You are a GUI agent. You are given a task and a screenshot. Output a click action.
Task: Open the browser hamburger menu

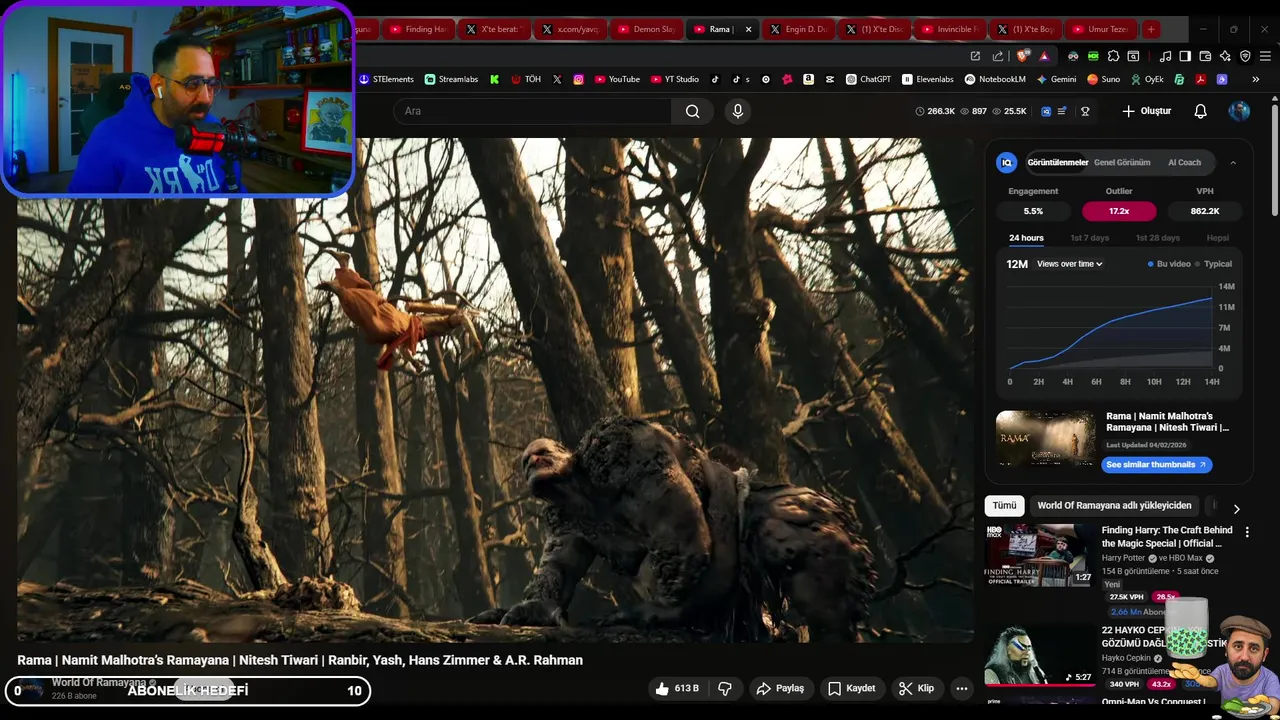pyautogui.click(x=1265, y=56)
